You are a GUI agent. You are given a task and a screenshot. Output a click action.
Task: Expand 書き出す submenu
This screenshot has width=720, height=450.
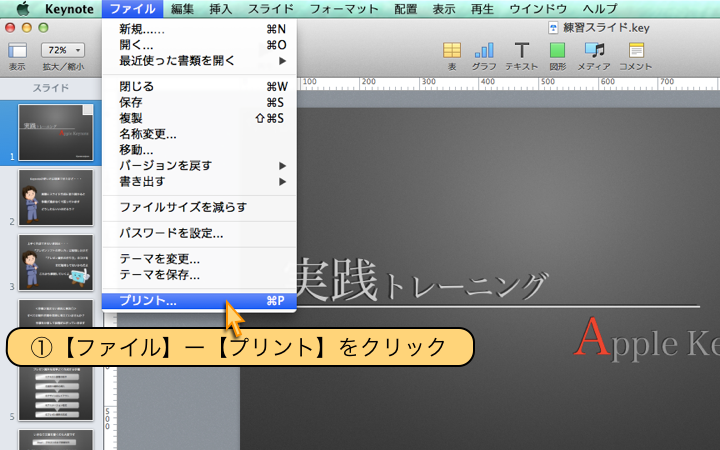199,181
